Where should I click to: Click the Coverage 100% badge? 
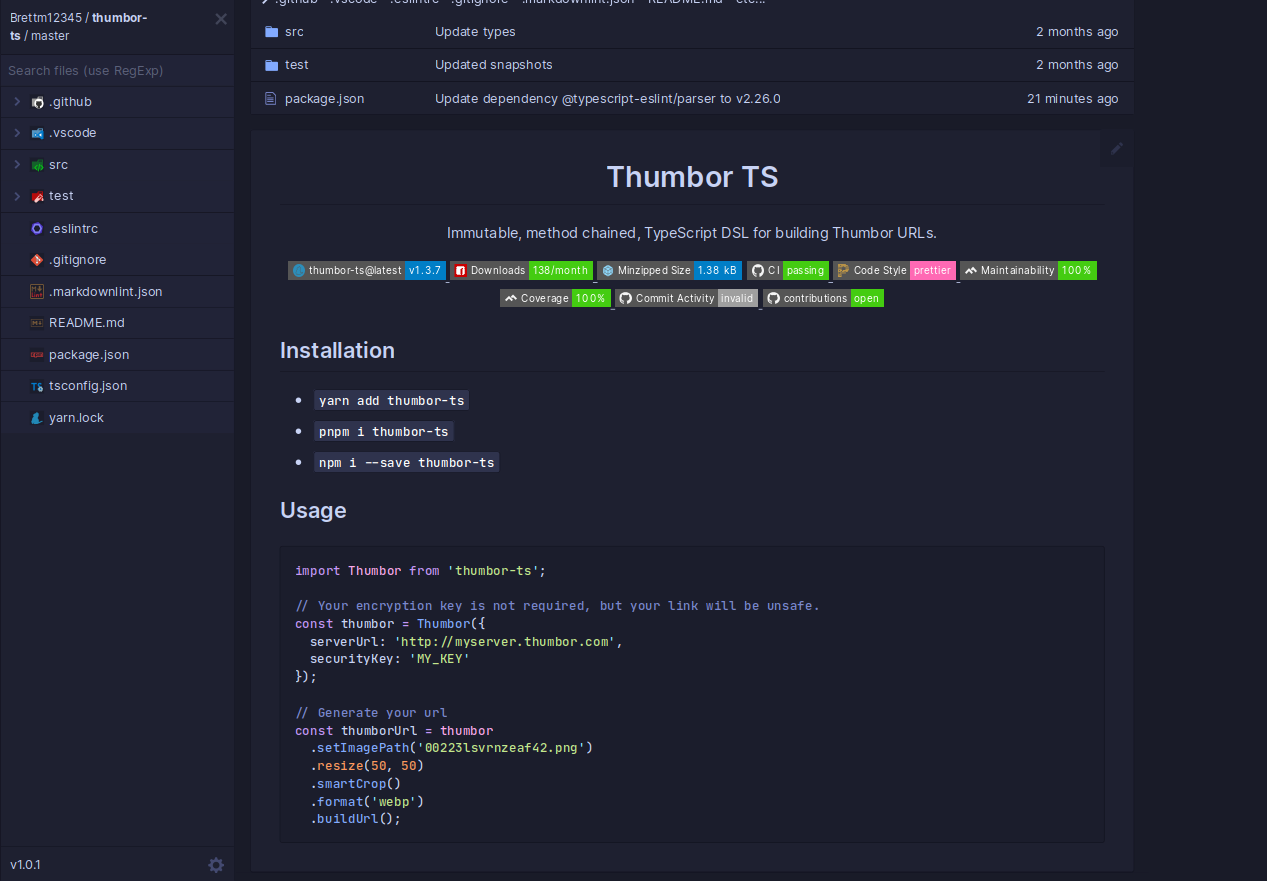[555, 297]
